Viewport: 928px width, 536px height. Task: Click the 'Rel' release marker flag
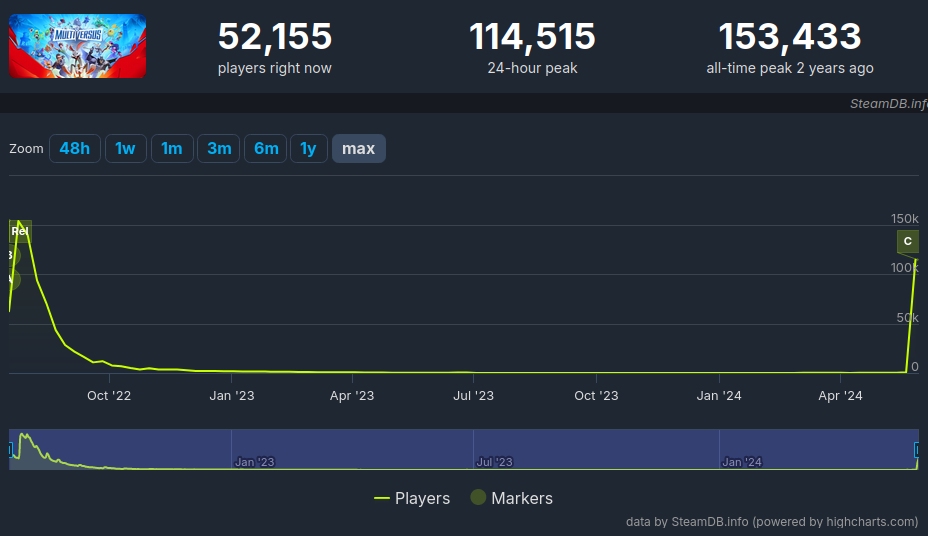[x=20, y=231]
